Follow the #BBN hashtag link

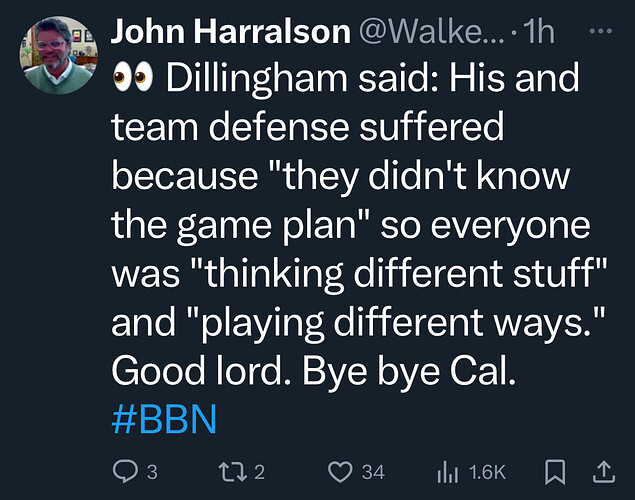tap(164, 419)
